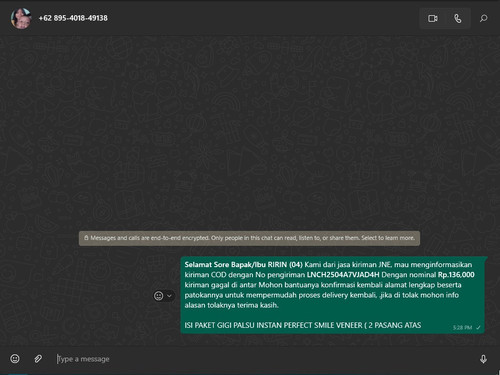The width and height of the screenshot is (500, 375).
Task: Click the sent checkmark of the 5:28 PM message
Action: [478, 328]
